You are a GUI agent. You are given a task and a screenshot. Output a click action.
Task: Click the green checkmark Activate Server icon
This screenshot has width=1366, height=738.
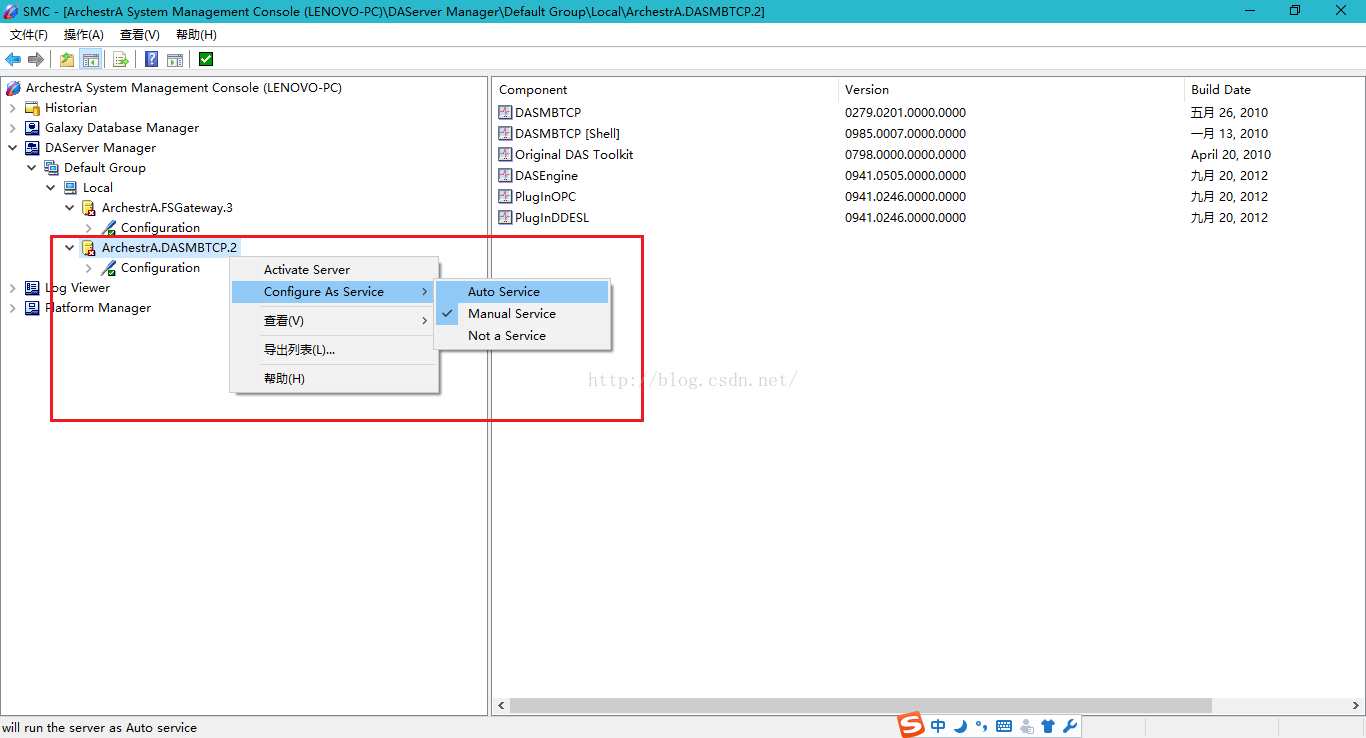pyautogui.click(x=206, y=59)
